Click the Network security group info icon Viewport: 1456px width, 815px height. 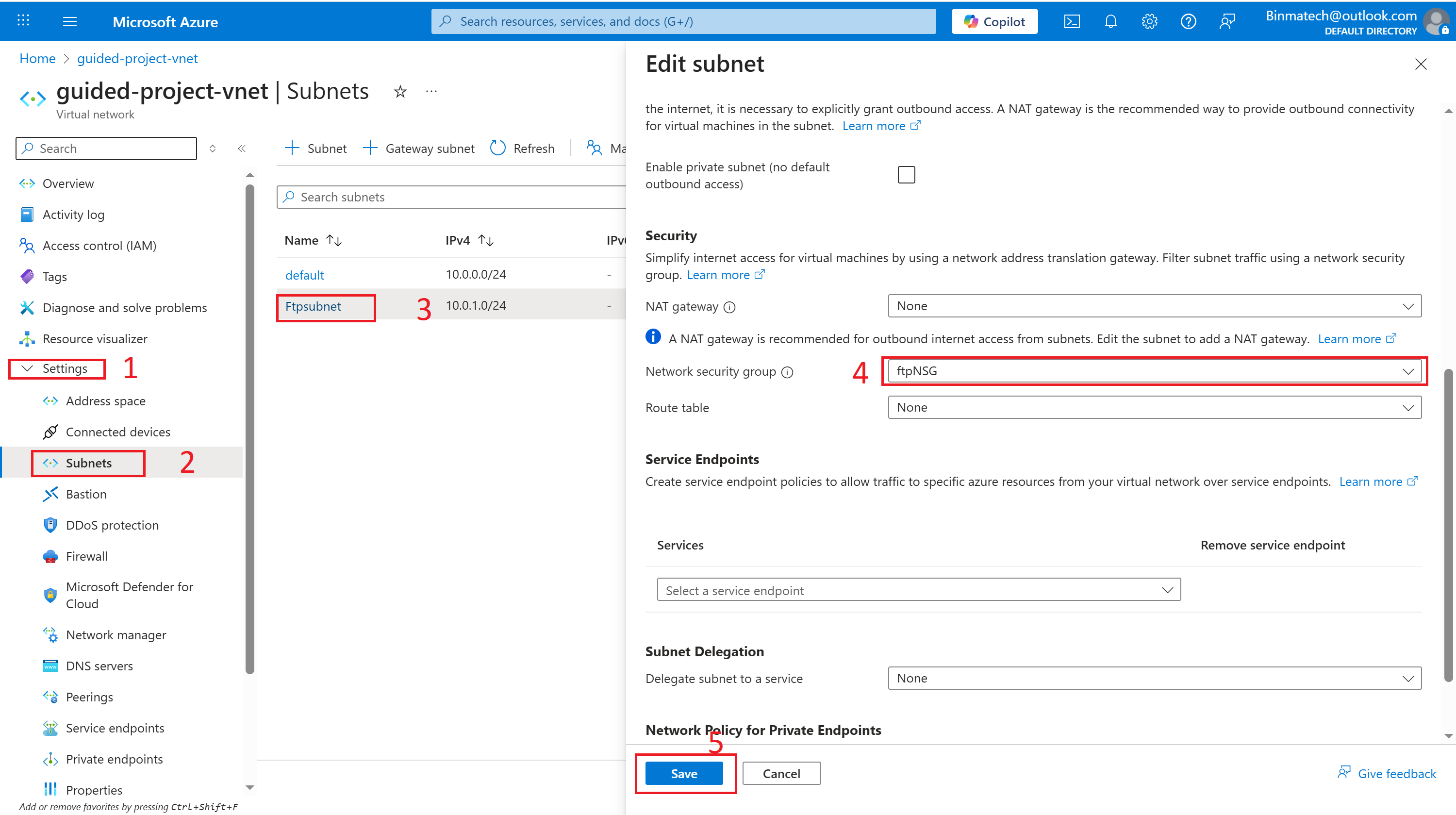pyautogui.click(x=787, y=372)
